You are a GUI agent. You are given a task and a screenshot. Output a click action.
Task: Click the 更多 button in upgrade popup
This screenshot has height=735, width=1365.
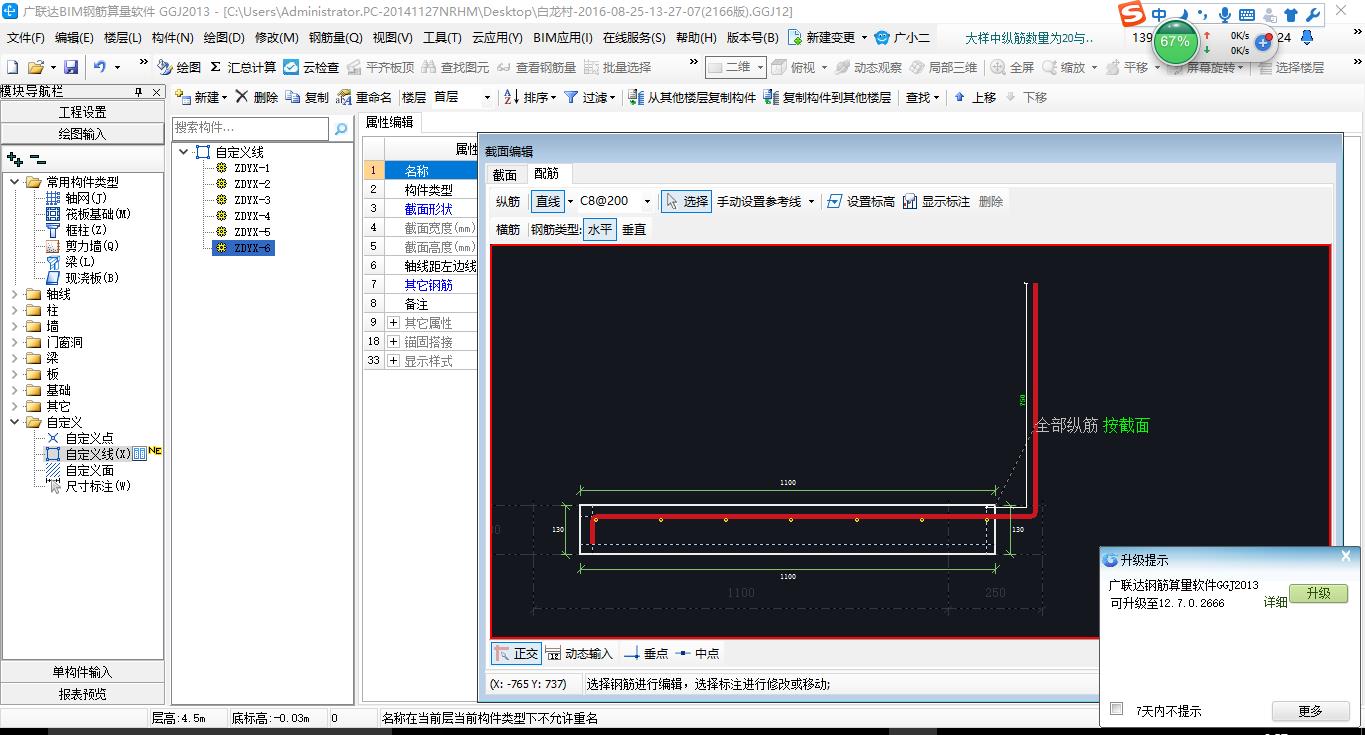(1310, 711)
